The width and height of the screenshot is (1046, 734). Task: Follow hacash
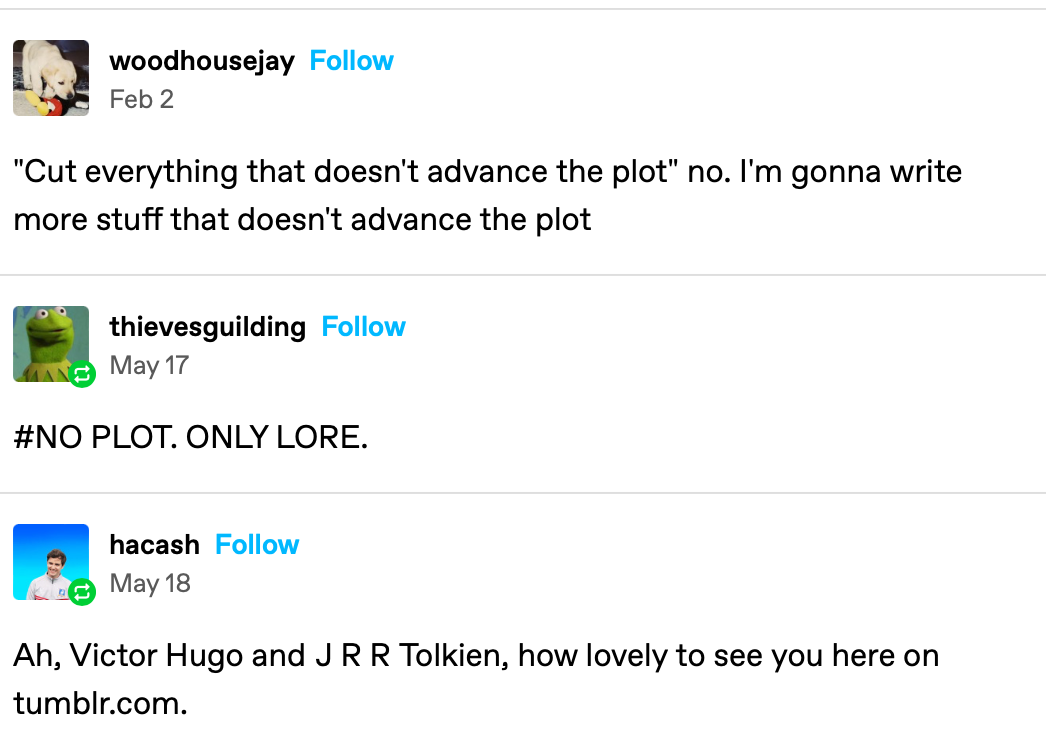257,545
